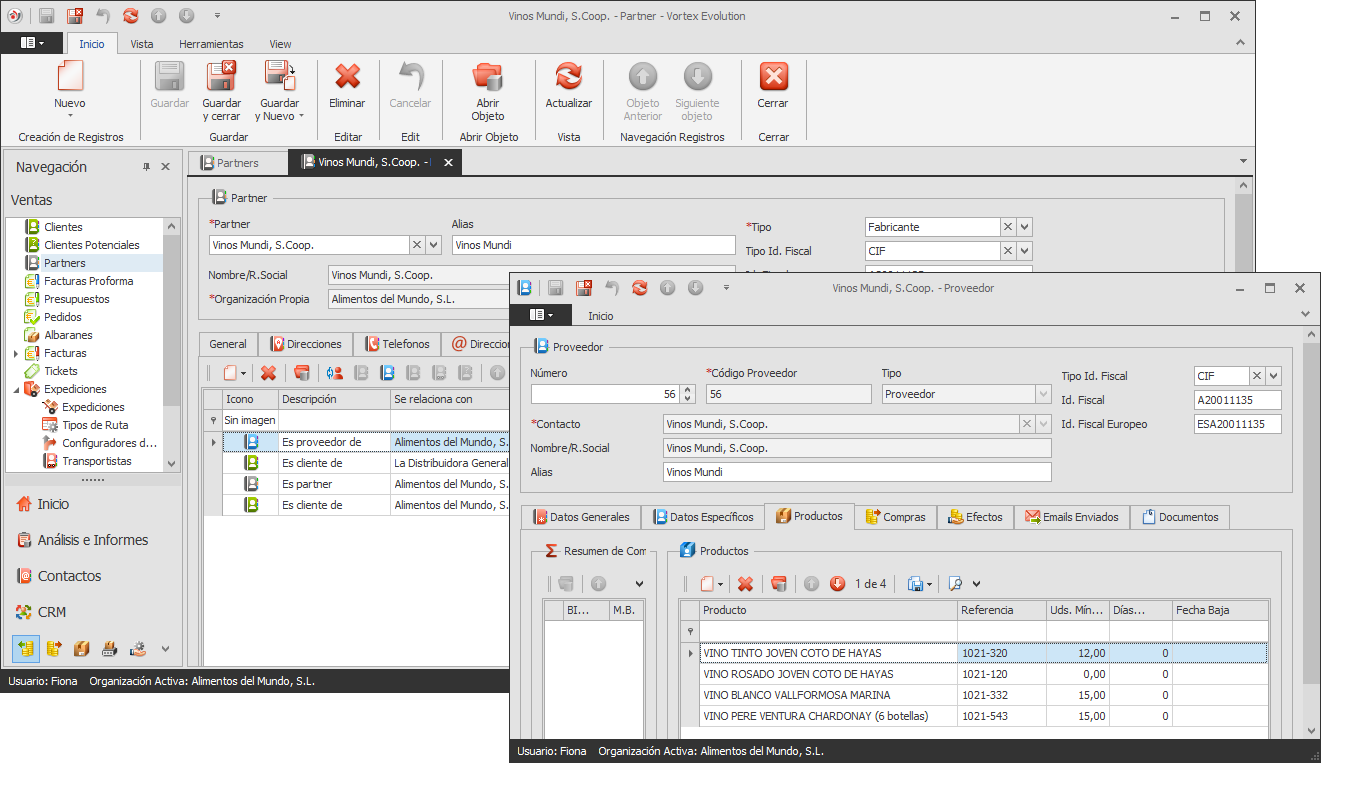The height and width of the screenshot is (793, 1356).
Task: Select Transportistas in navigation tree
Action: click(96, 461)
